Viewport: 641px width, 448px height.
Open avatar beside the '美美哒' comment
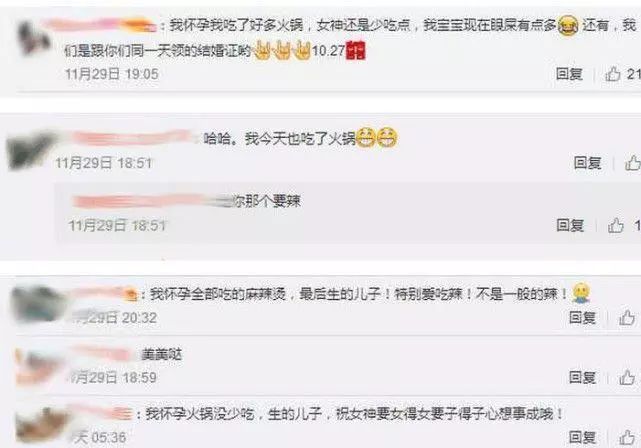click(38, 365)
